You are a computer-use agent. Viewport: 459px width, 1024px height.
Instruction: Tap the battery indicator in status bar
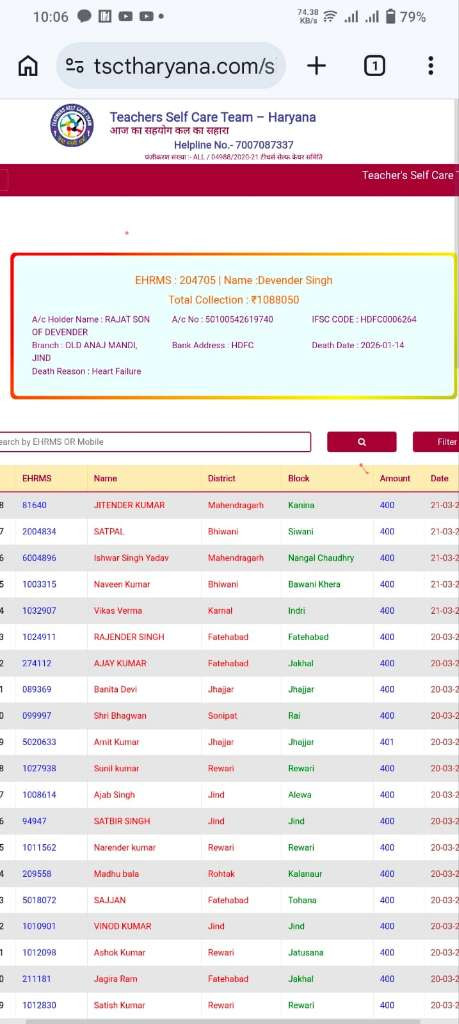click(x=390, y=16)
